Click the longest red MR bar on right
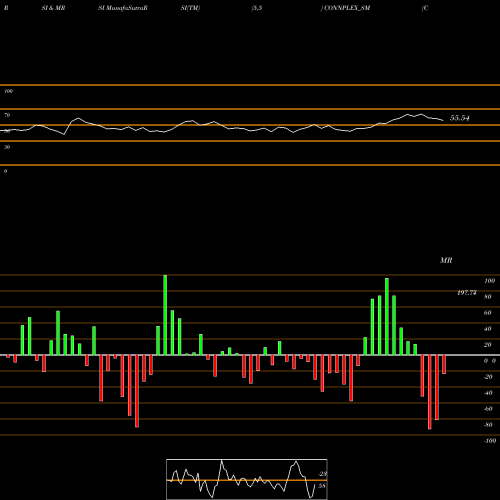Screen dimensions: 500x500 coord(430,392)
